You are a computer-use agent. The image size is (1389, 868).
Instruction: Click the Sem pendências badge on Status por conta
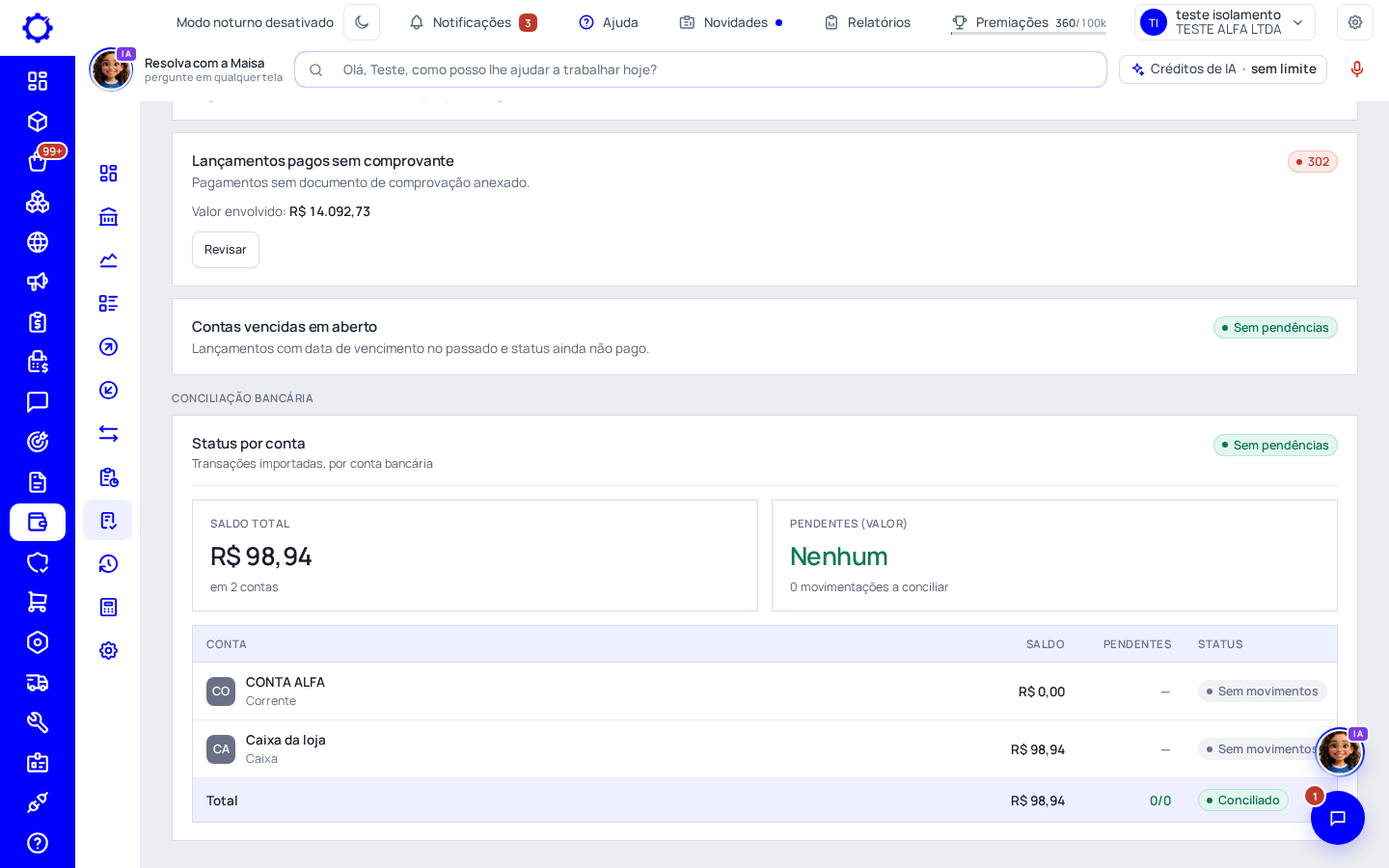1275,446
